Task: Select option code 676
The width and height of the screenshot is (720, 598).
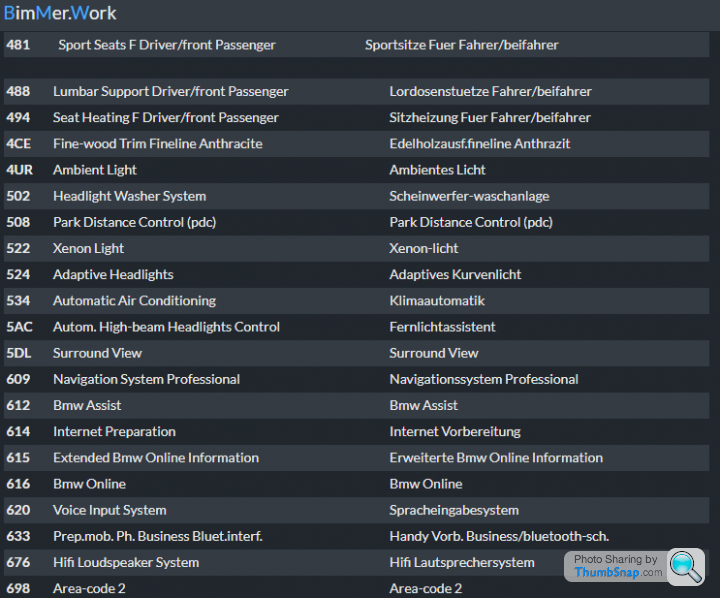Action: (18, 563)
